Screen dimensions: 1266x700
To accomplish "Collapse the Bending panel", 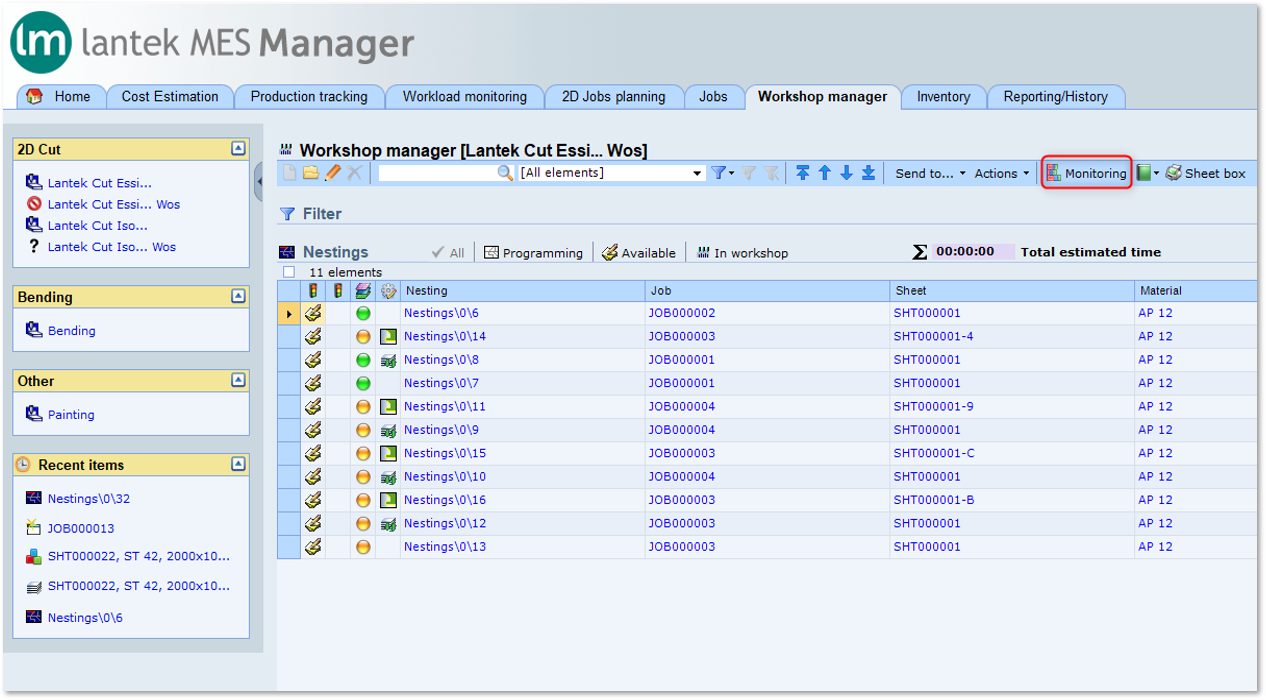I will click(x=238, y=296).
